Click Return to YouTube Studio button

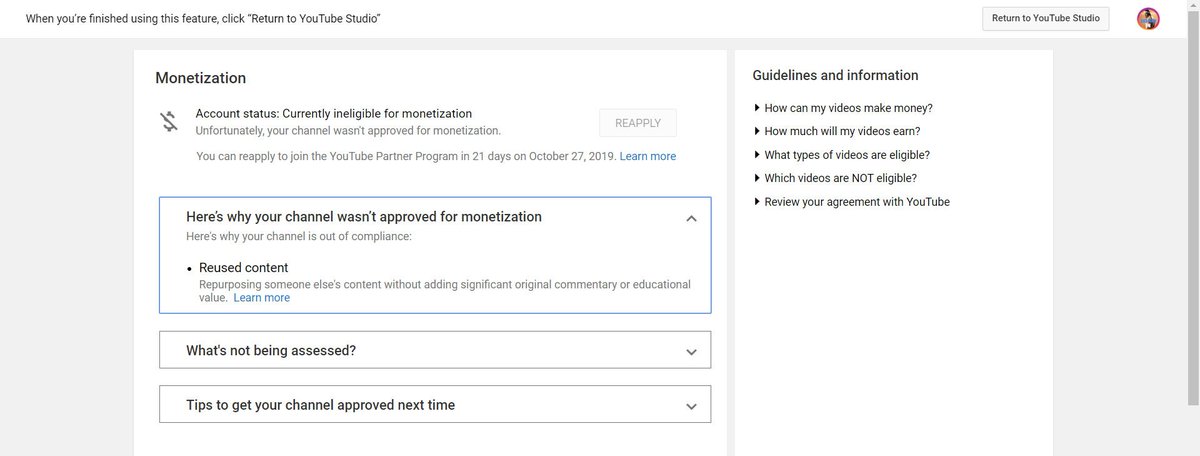pos(1045,18)
